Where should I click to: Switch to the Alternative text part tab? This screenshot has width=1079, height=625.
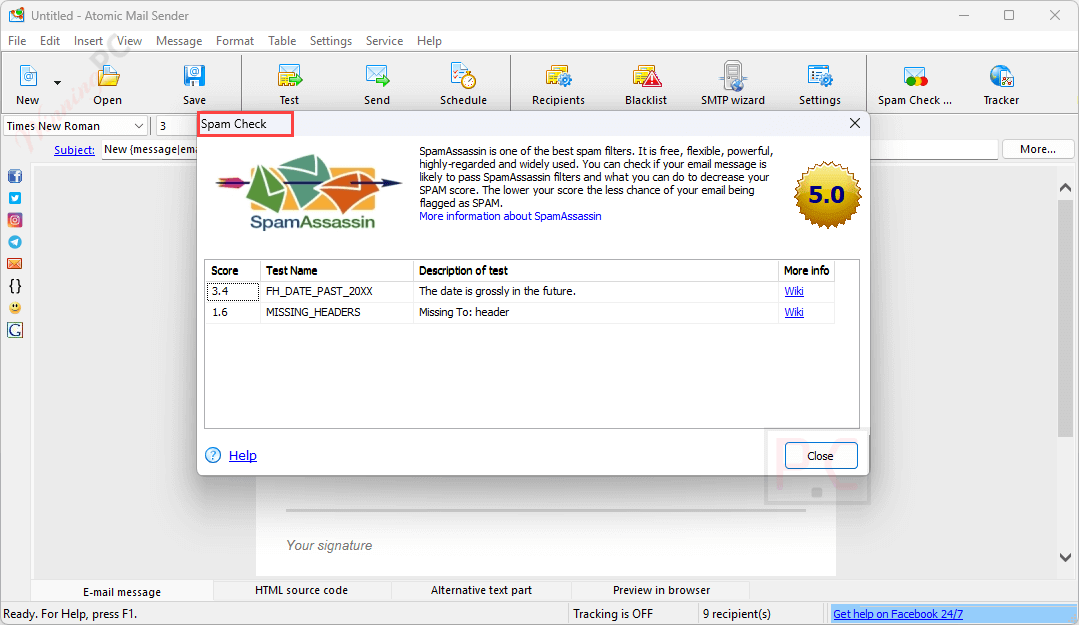coord(481,590)
